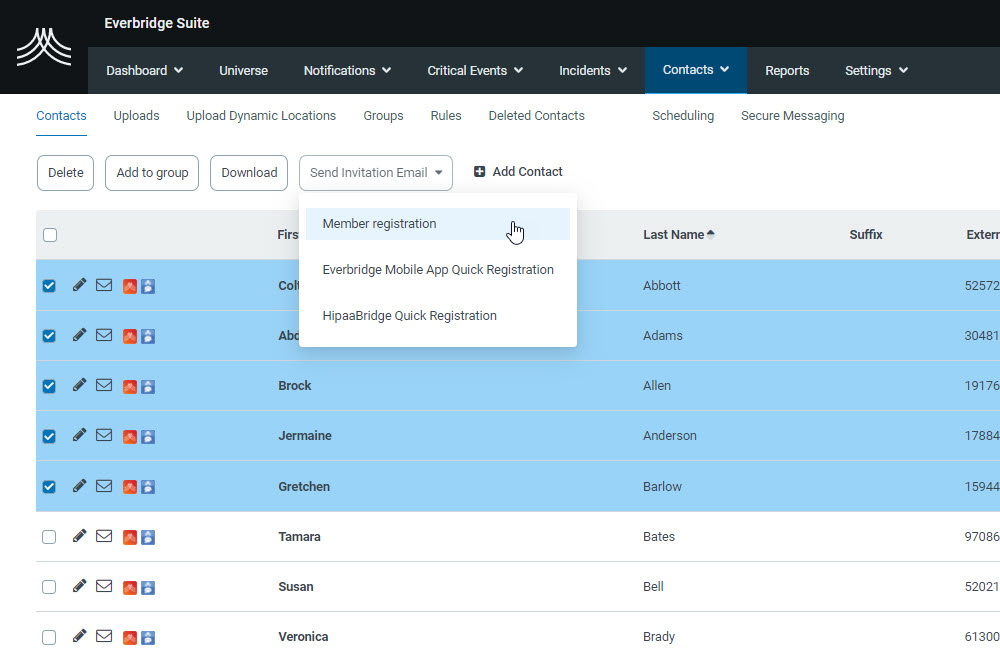Check the Veronica Brady checkbox
This screenshot has width=1000, height=653.
point(49,637)
